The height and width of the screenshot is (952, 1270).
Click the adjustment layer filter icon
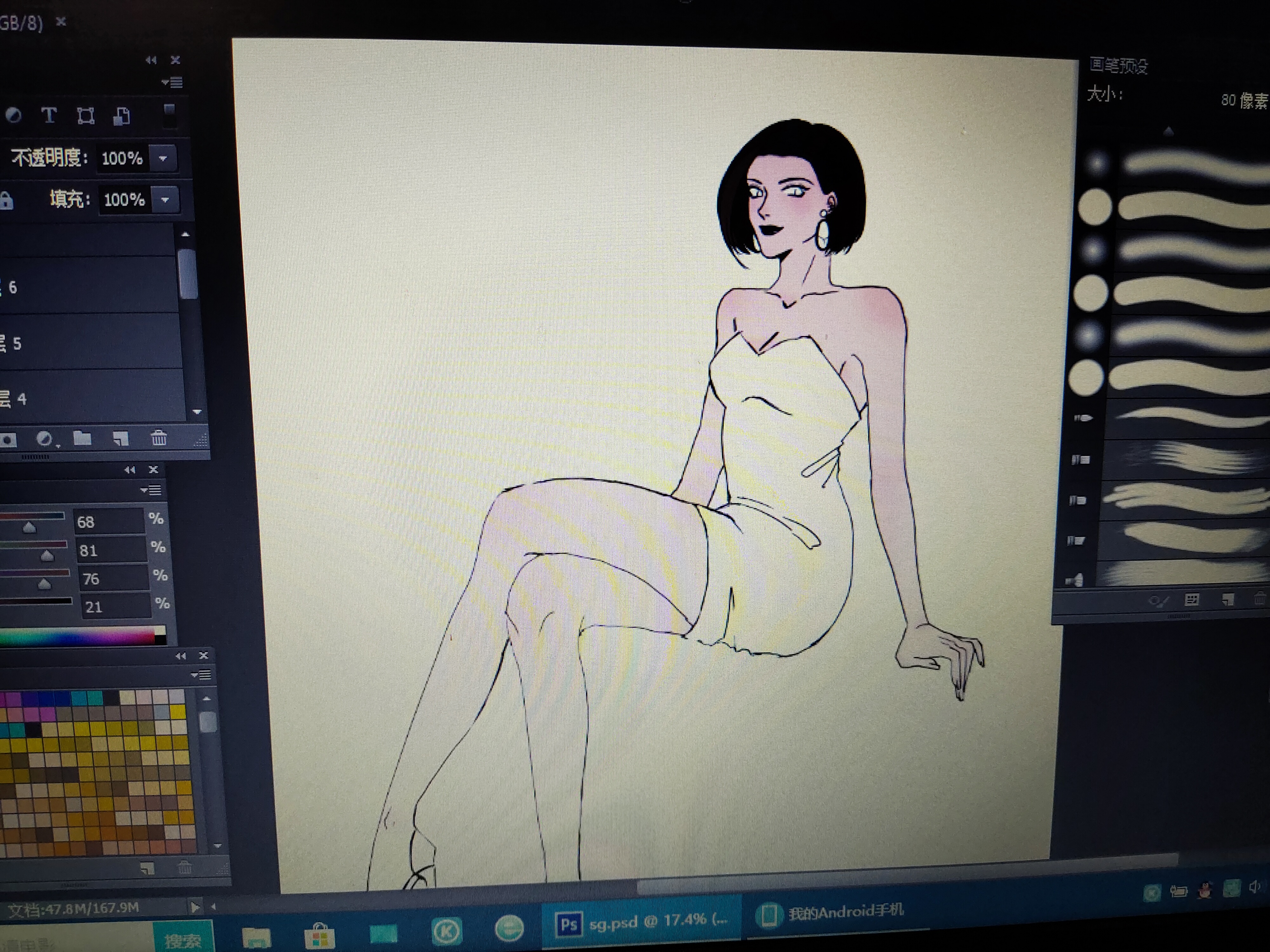click(x=13, y=115)
